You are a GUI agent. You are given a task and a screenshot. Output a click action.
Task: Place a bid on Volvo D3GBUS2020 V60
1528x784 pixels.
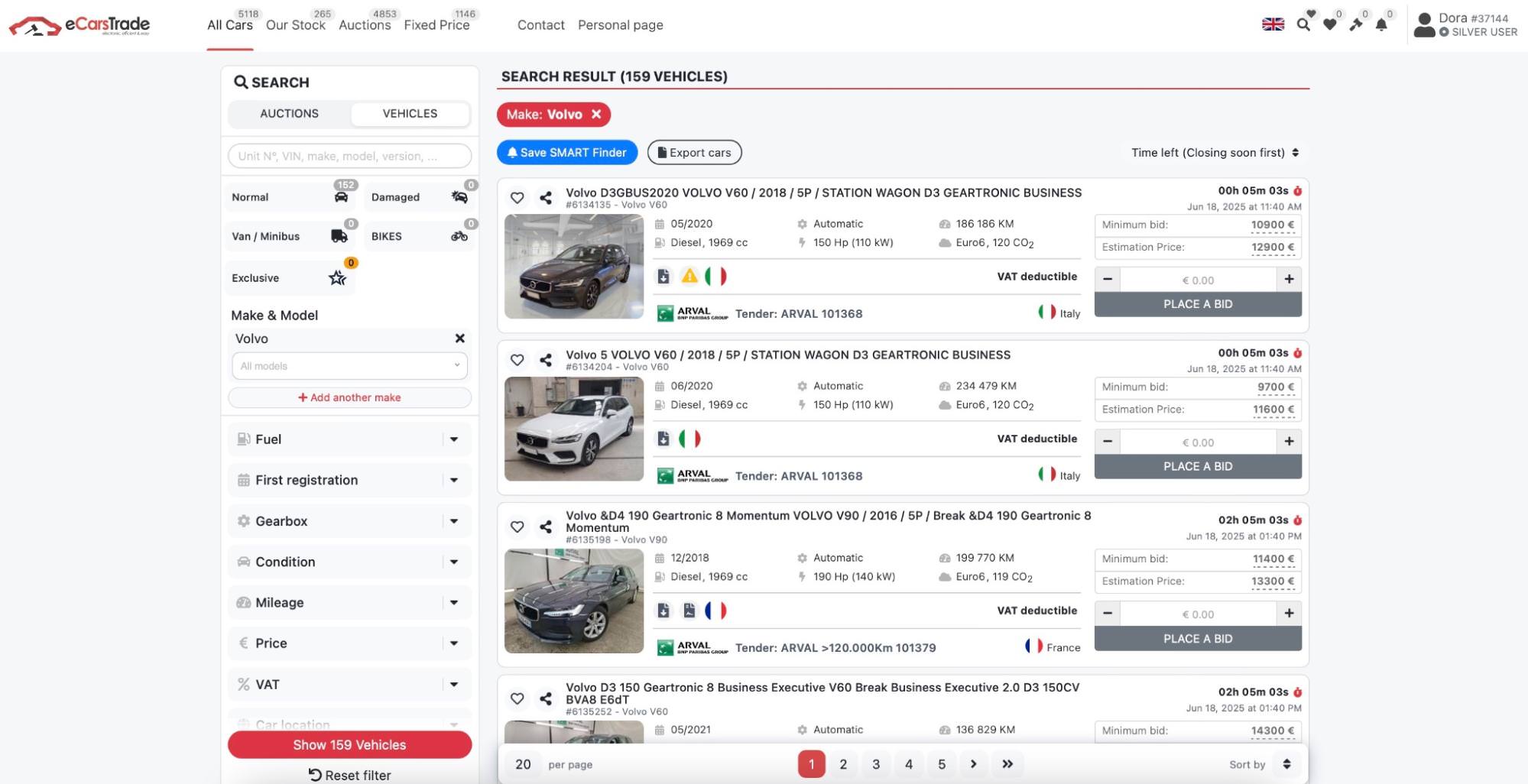pos(1198,304)
